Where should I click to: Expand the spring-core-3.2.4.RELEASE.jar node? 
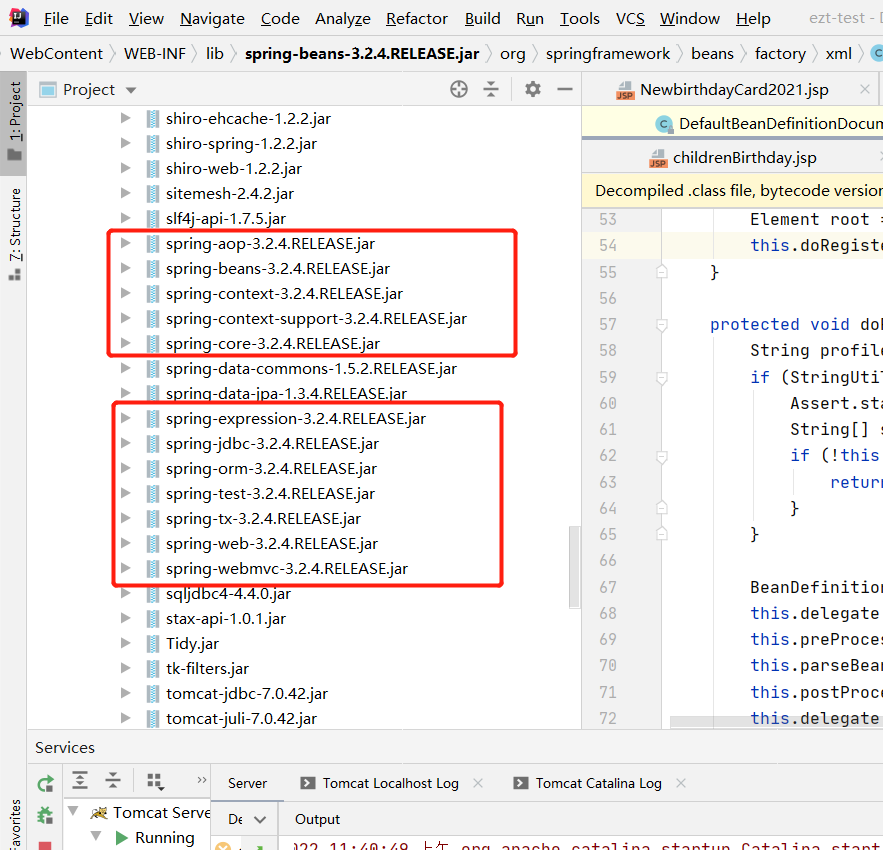click(x=124, y=343)
